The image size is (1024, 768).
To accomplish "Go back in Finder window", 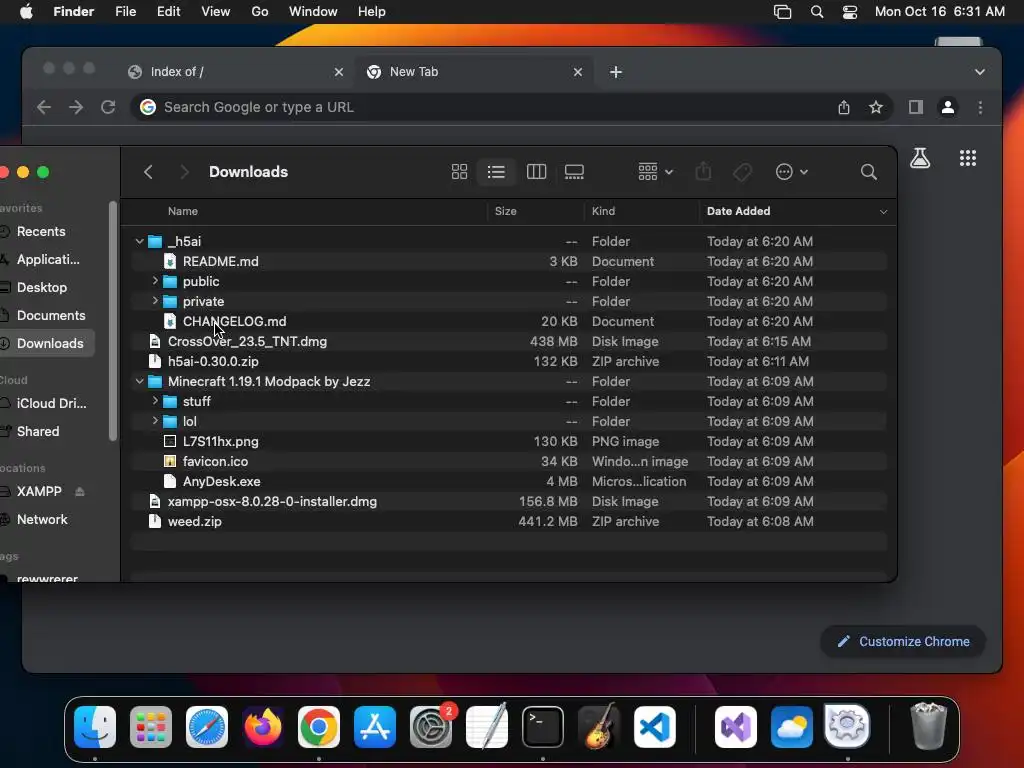I will 148,172.
